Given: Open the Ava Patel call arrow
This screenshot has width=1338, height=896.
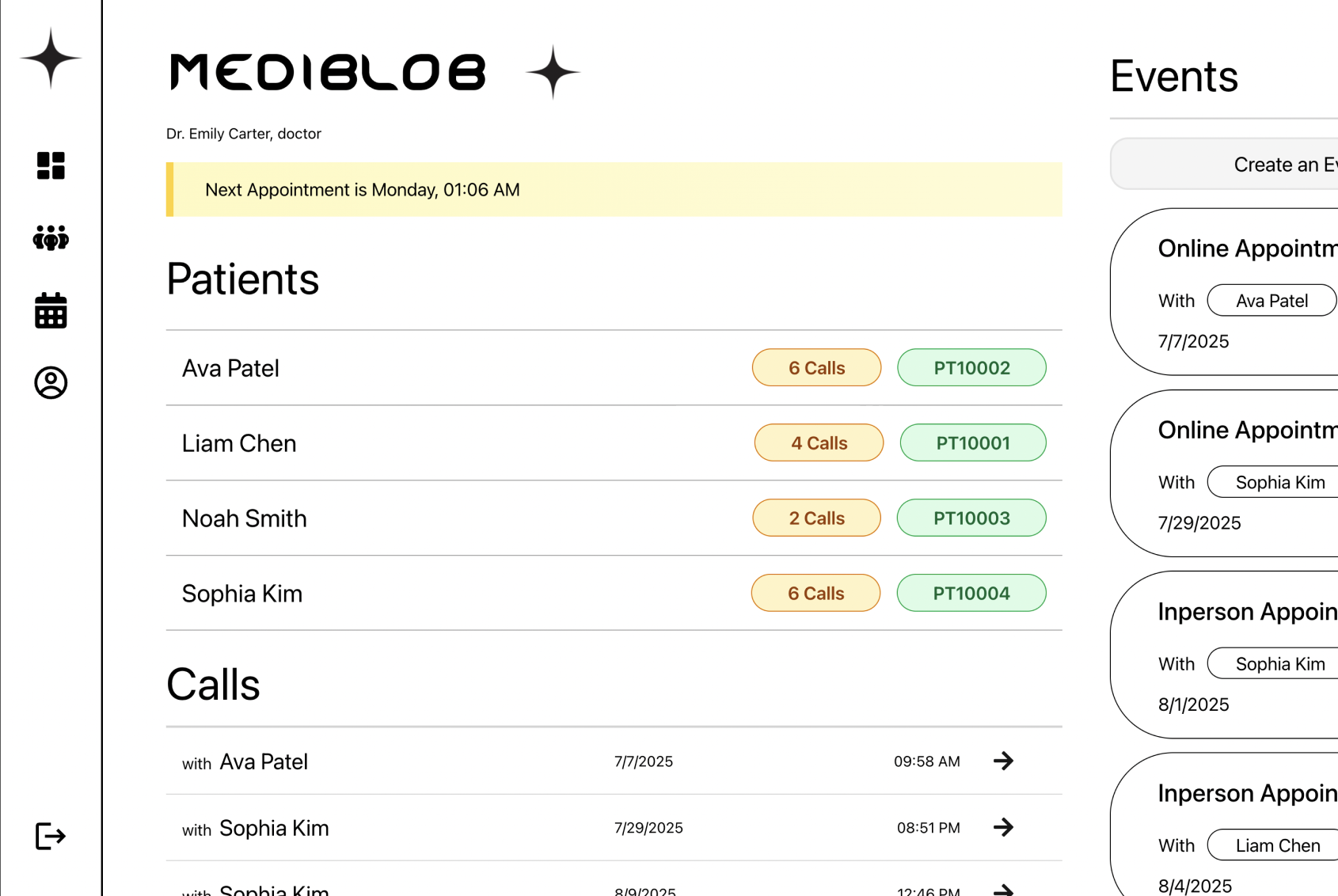Looking at the screenshot, I should point(1003,761).
